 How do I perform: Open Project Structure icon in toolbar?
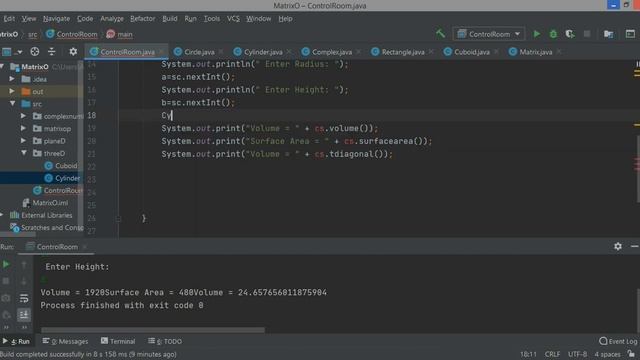609,34
